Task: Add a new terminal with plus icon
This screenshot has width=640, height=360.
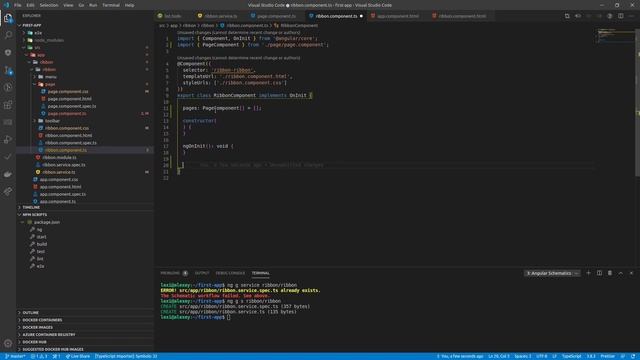Action: tap(589, 273)
